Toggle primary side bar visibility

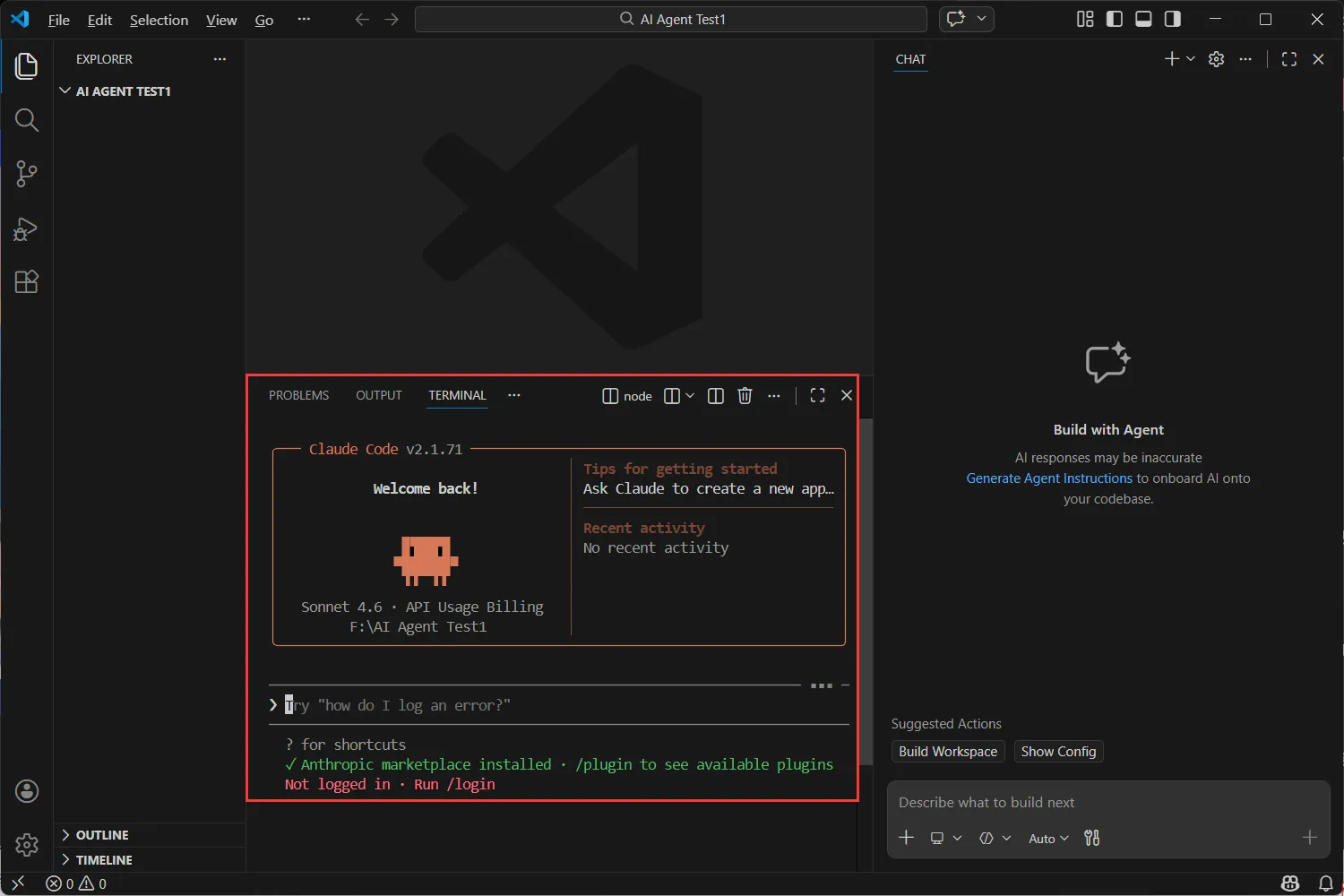point(1115,19)
